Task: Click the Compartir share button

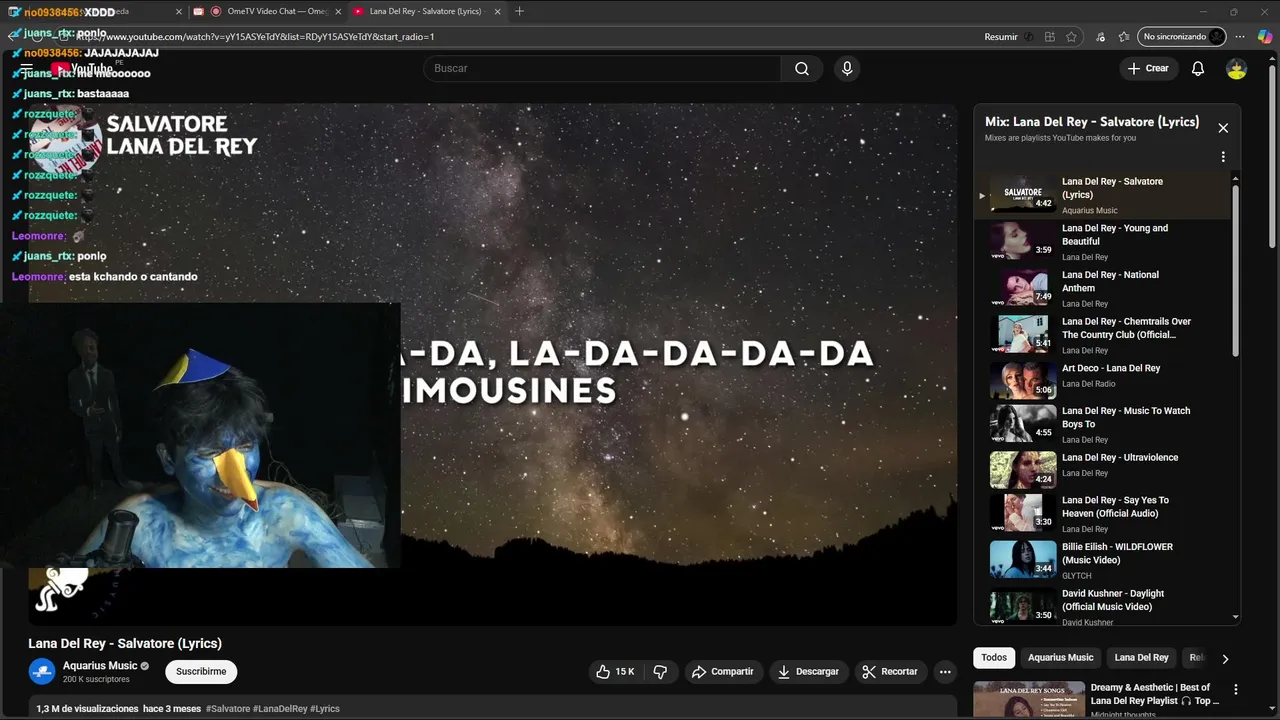Action: click(723, 671)
